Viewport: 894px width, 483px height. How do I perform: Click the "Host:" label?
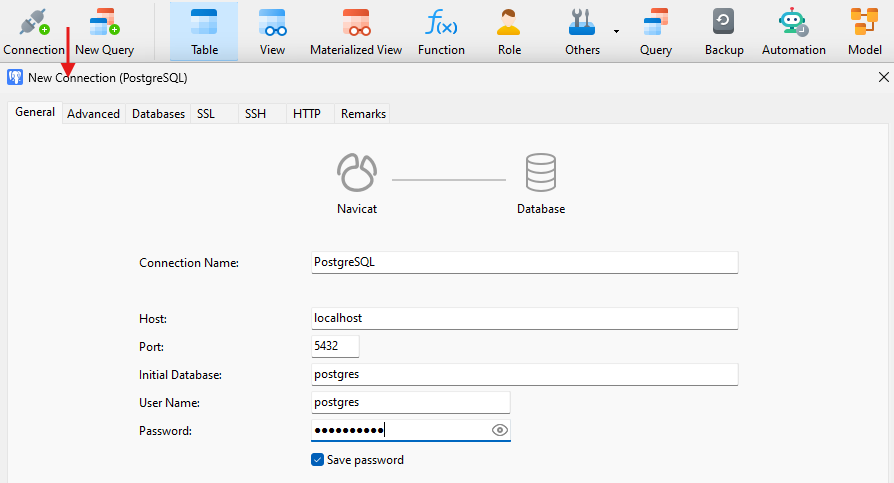point(153,319)
